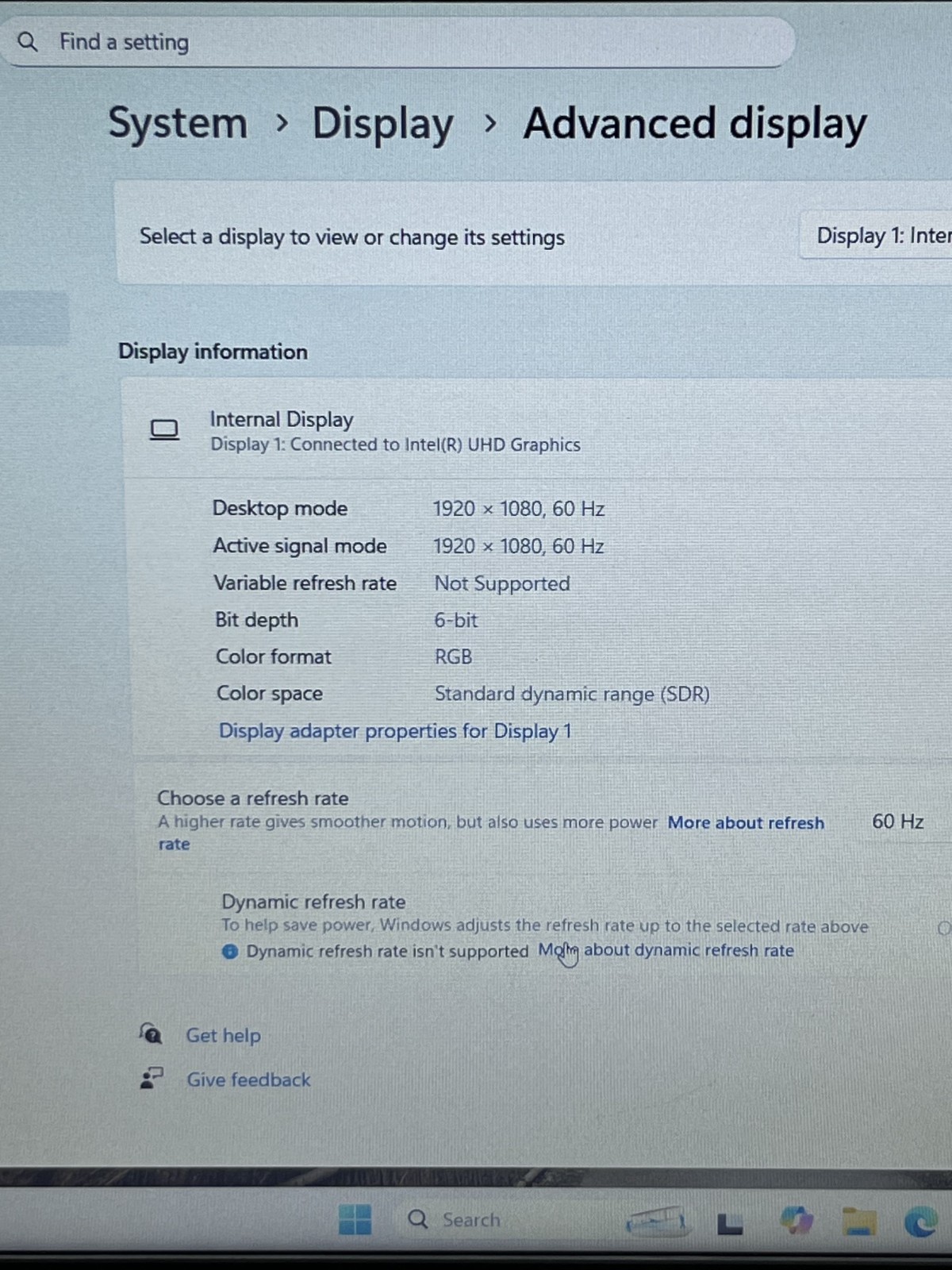
Task: Click the Internal Display laptop icon
Action: click(x=164, y=430)
